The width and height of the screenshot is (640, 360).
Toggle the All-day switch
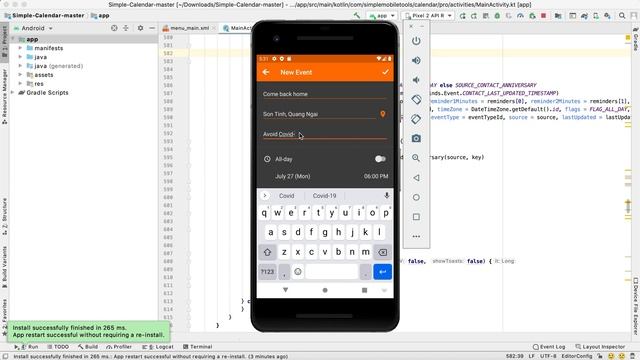[x=380, y=159]
